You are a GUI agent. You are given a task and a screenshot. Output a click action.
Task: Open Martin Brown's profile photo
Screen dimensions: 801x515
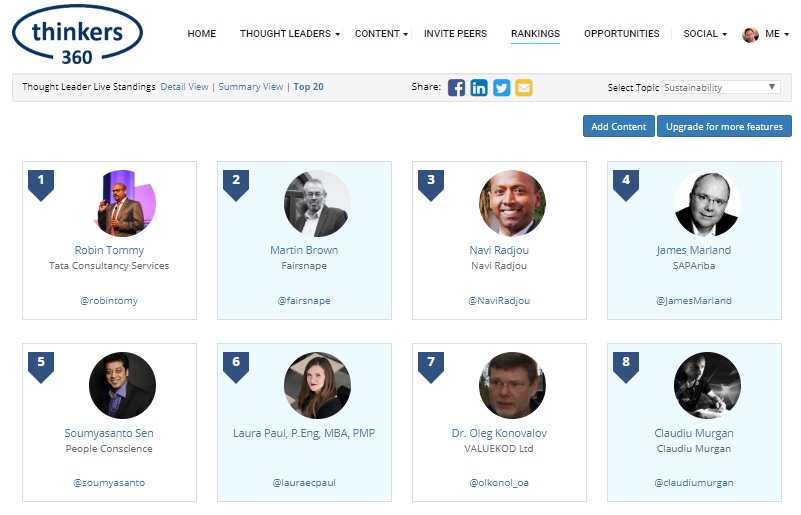(317, 203)
